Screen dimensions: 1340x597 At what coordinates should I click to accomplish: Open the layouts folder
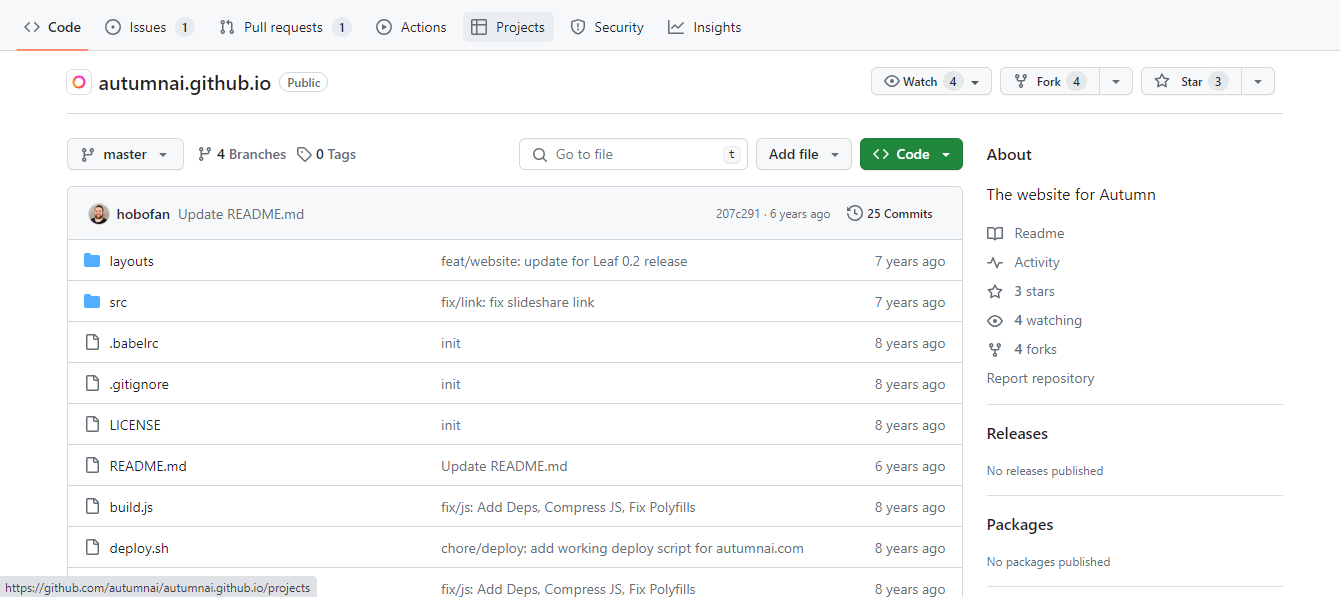click(x=132, y=261)
